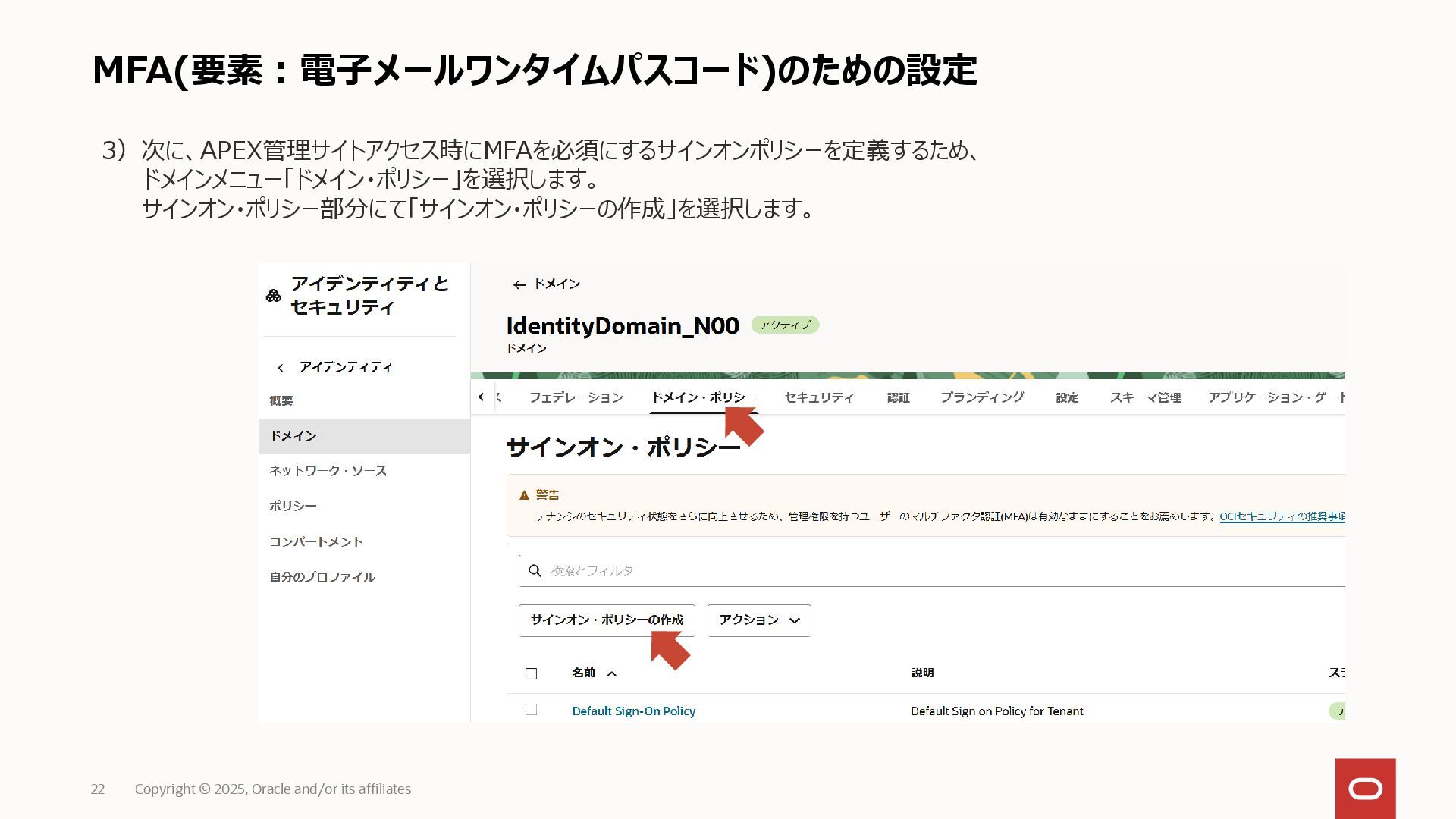Viewport: 1456px width, 819px height.
Task: Click the アクティブ status badge
Action: (x=785, y=325)
